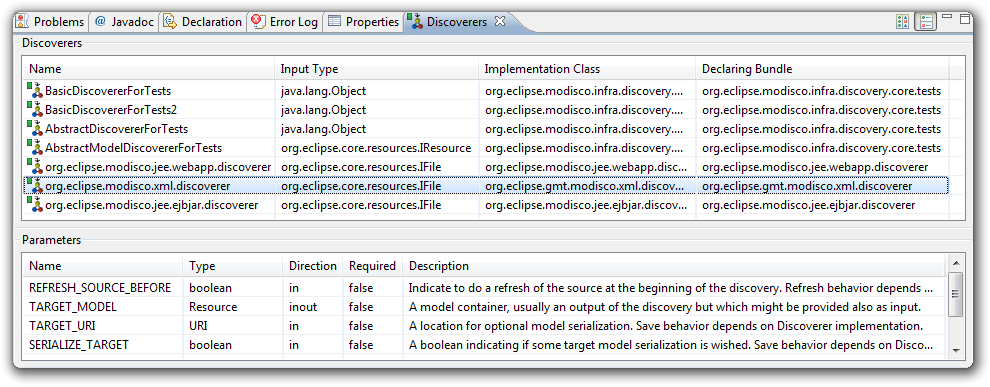Toggle the selected layout button beside minimize
This screenshot has height=387, width=990.
click(925, 21)
